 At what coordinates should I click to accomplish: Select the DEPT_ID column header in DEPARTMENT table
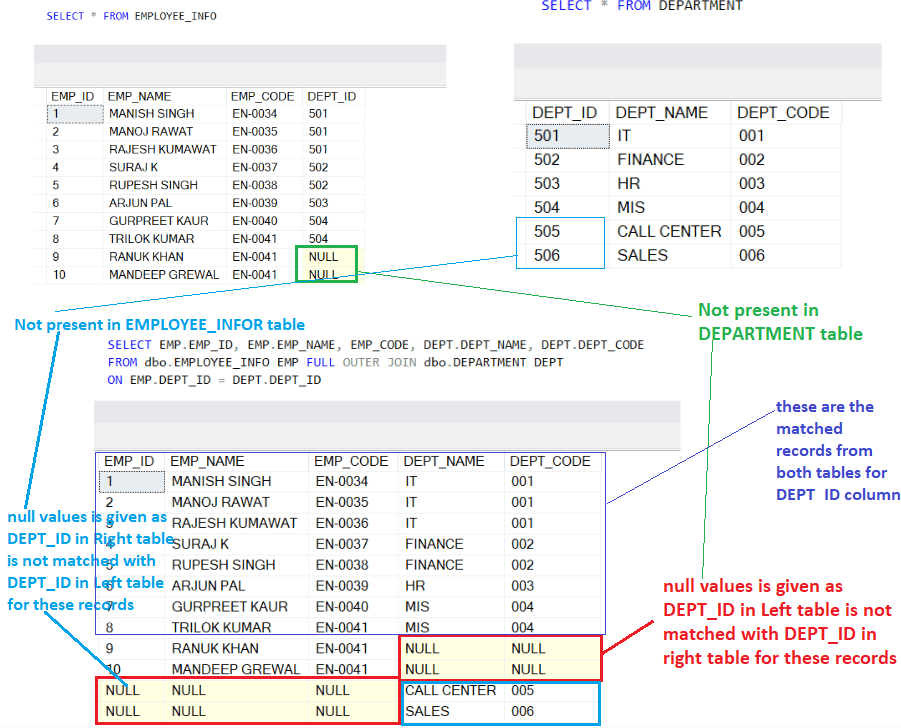tap(564, 112)
